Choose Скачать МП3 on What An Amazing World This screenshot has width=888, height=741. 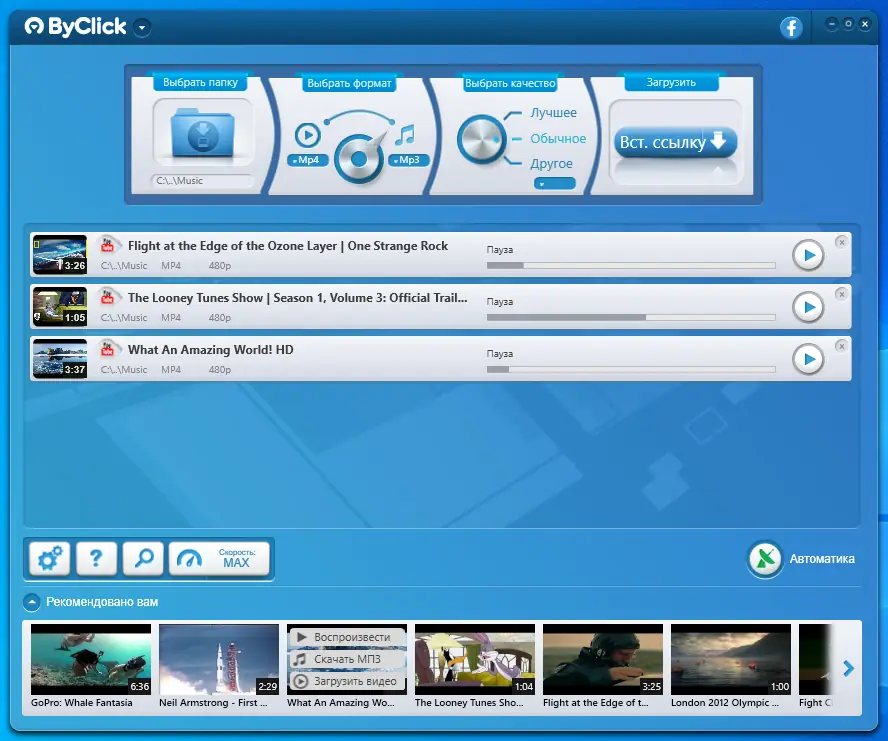pos(347,659)
